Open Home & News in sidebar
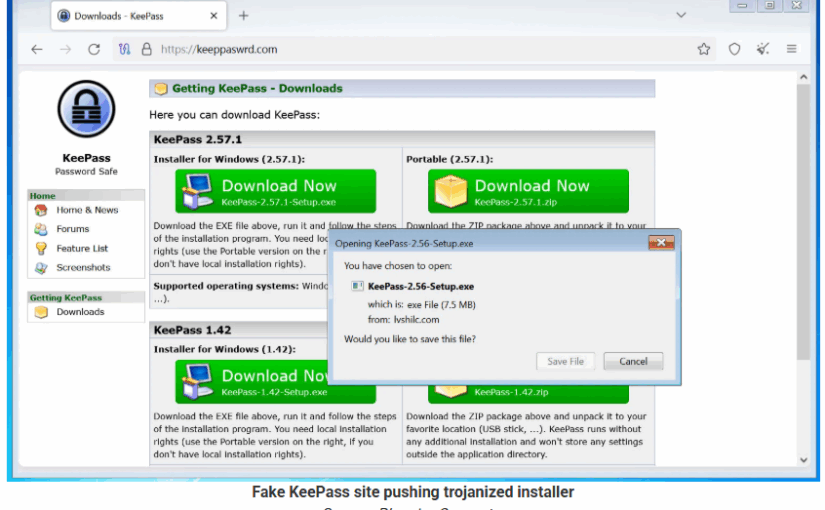 pos(87,210)
